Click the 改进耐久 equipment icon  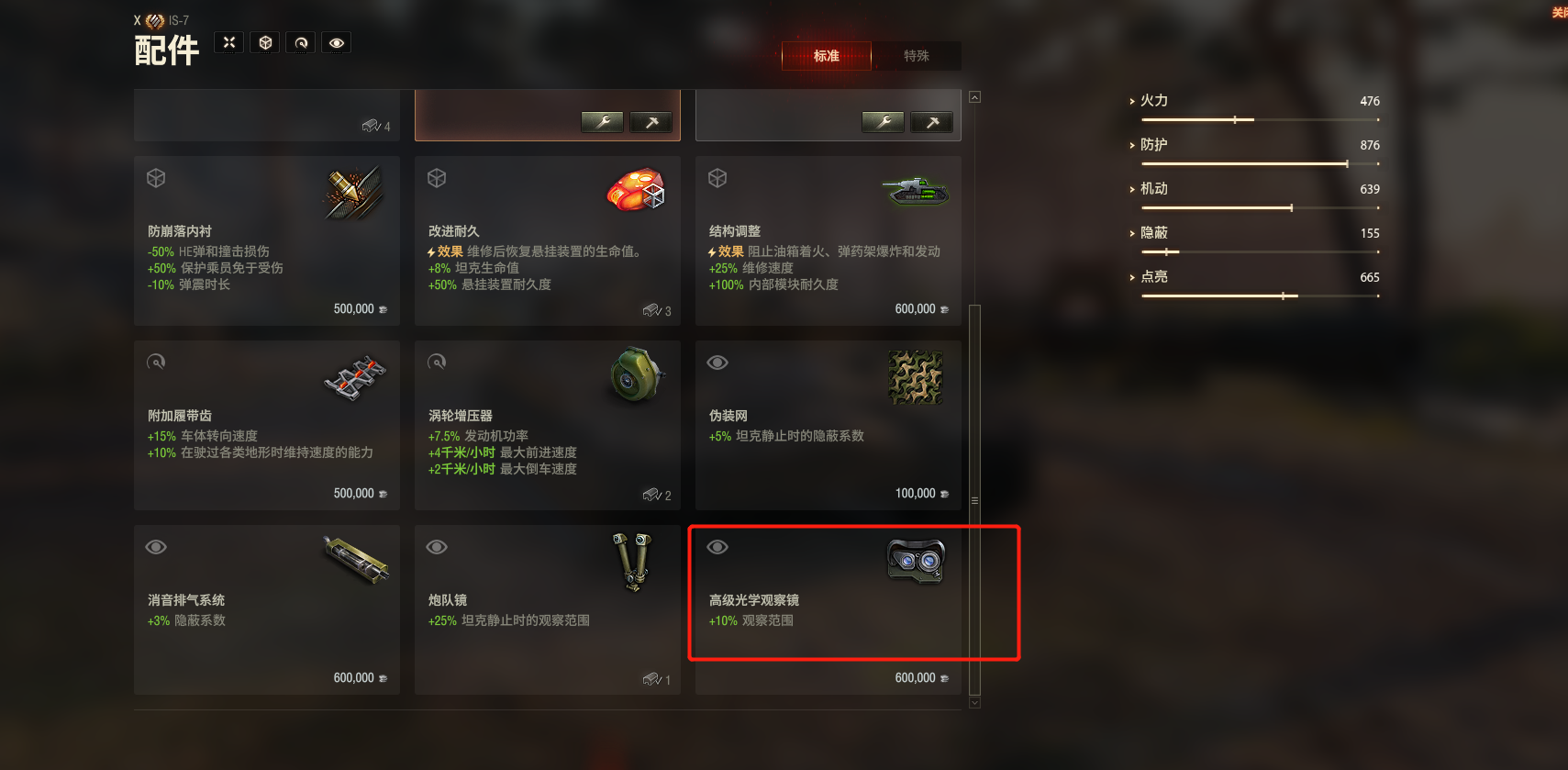click(x=635, y=189)
